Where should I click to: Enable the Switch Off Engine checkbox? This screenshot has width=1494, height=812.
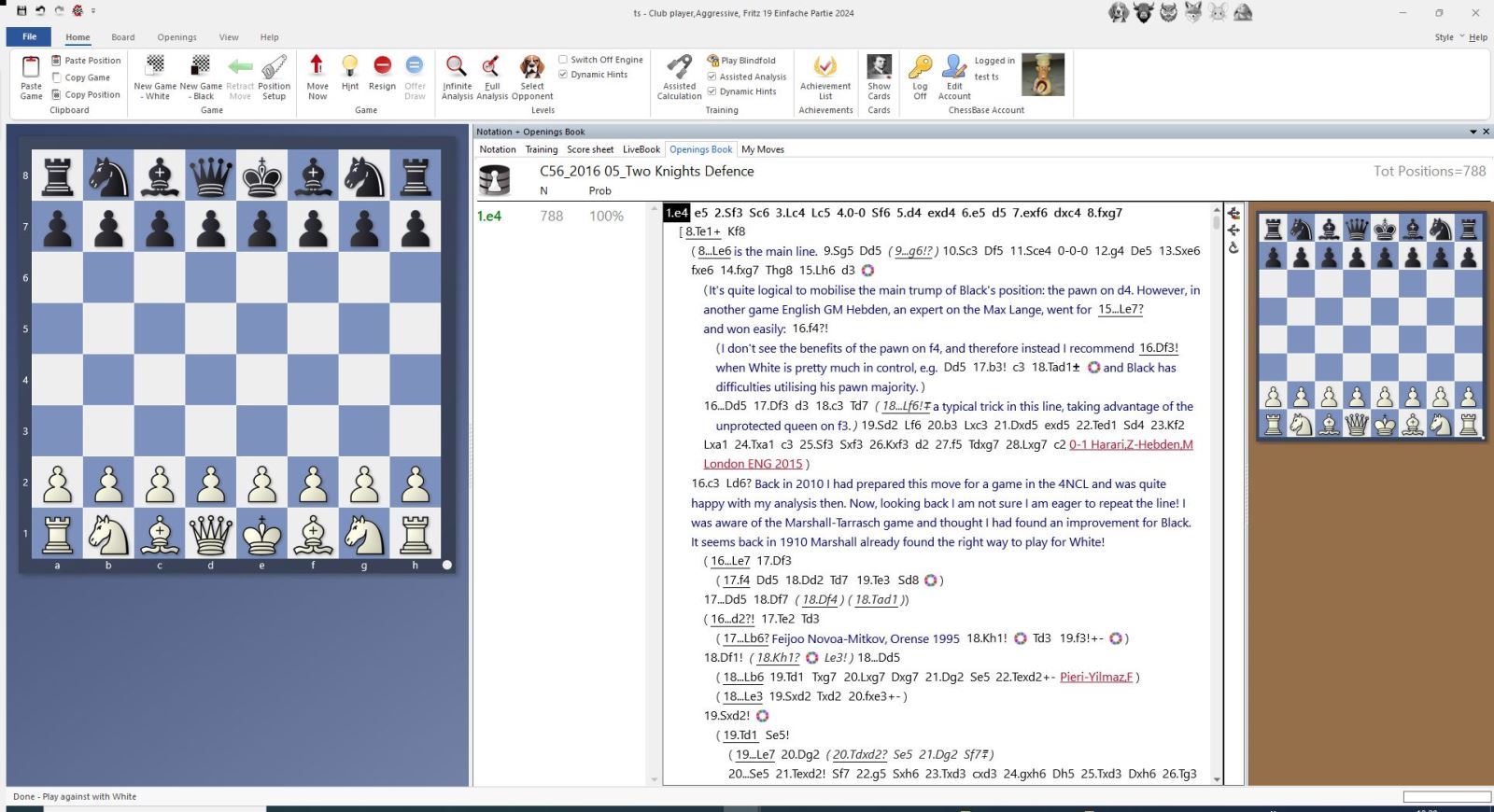click(563, 60)
